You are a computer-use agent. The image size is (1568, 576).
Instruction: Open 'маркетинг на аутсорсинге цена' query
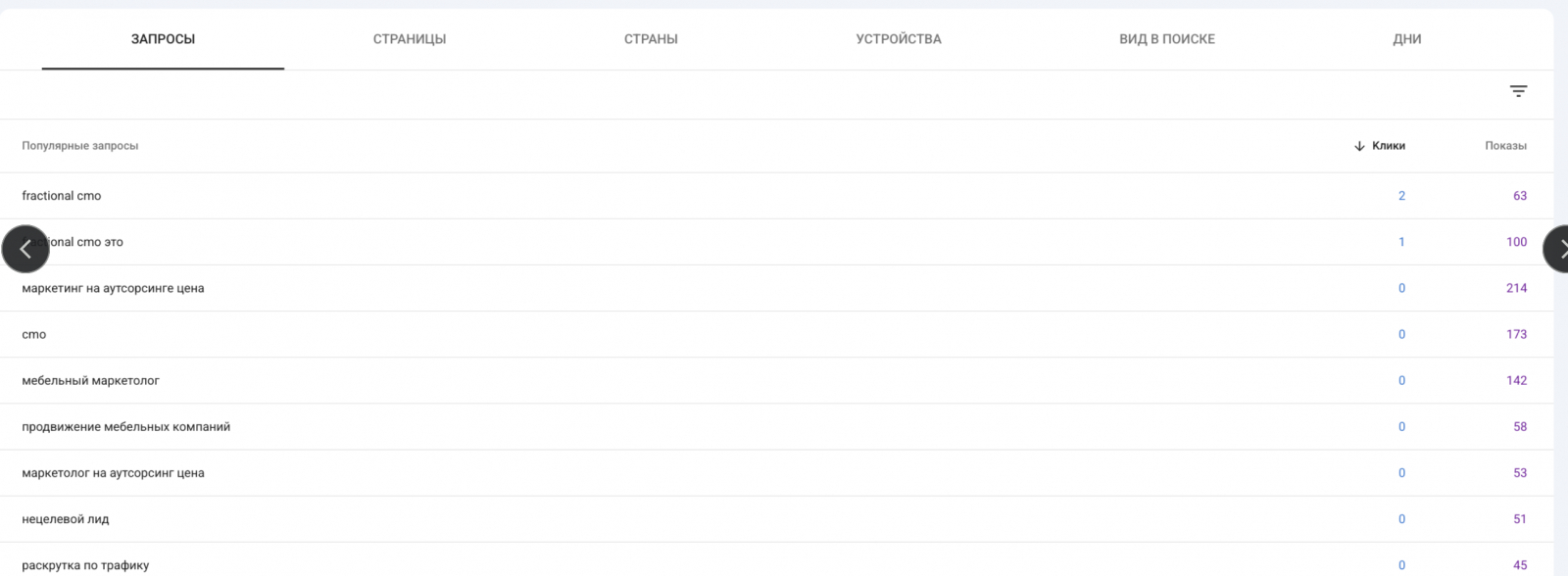coord(776,288)
